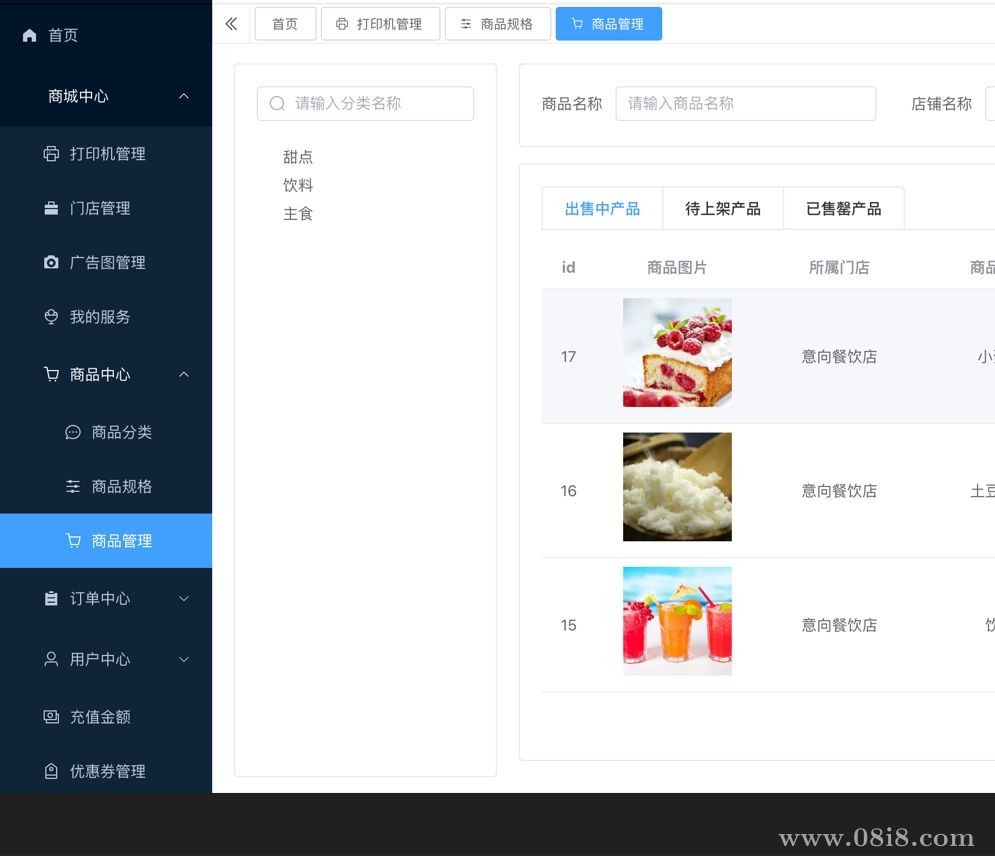Click the 请输入商品名称 input field
The image size is (995, 856).
point(745,103)
